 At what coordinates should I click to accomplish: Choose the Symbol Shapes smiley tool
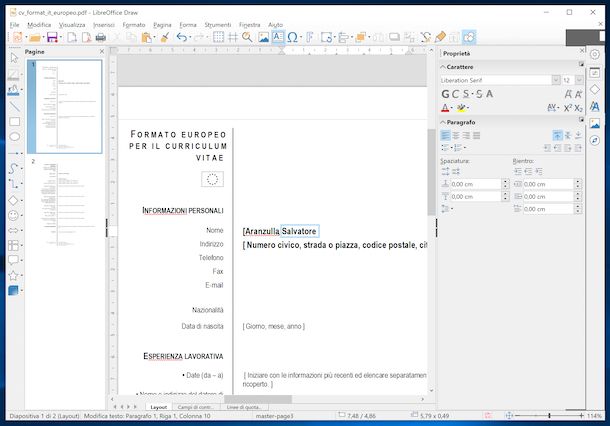pyautogui.click(x=13, y=215)
